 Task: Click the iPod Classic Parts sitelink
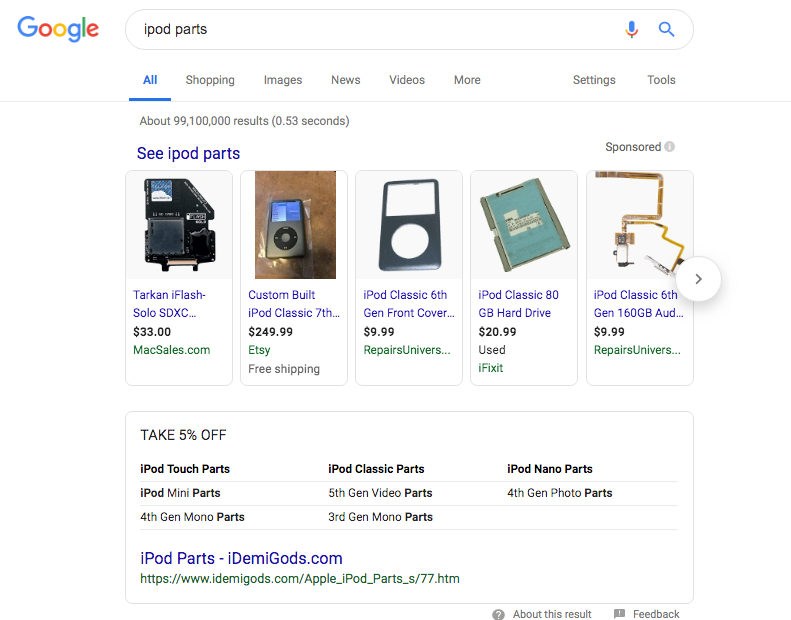(376, 469)
